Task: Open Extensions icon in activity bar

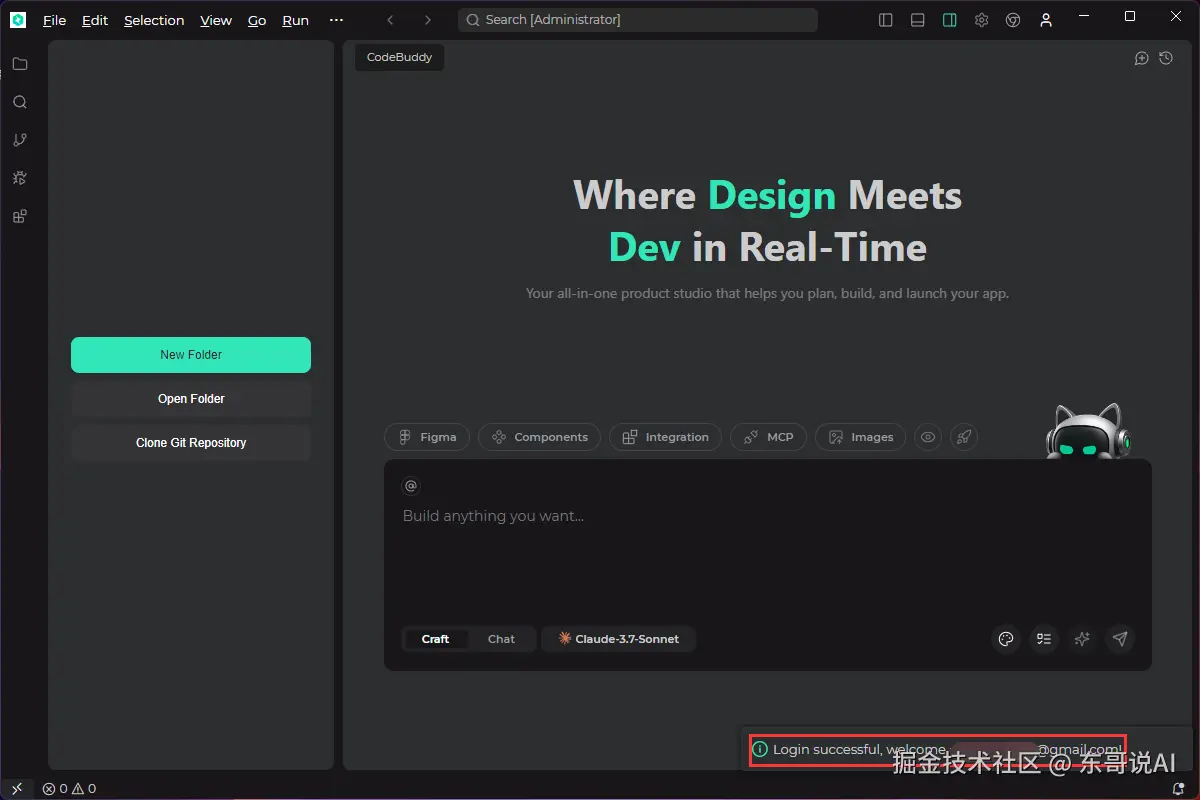Action: 19,216
